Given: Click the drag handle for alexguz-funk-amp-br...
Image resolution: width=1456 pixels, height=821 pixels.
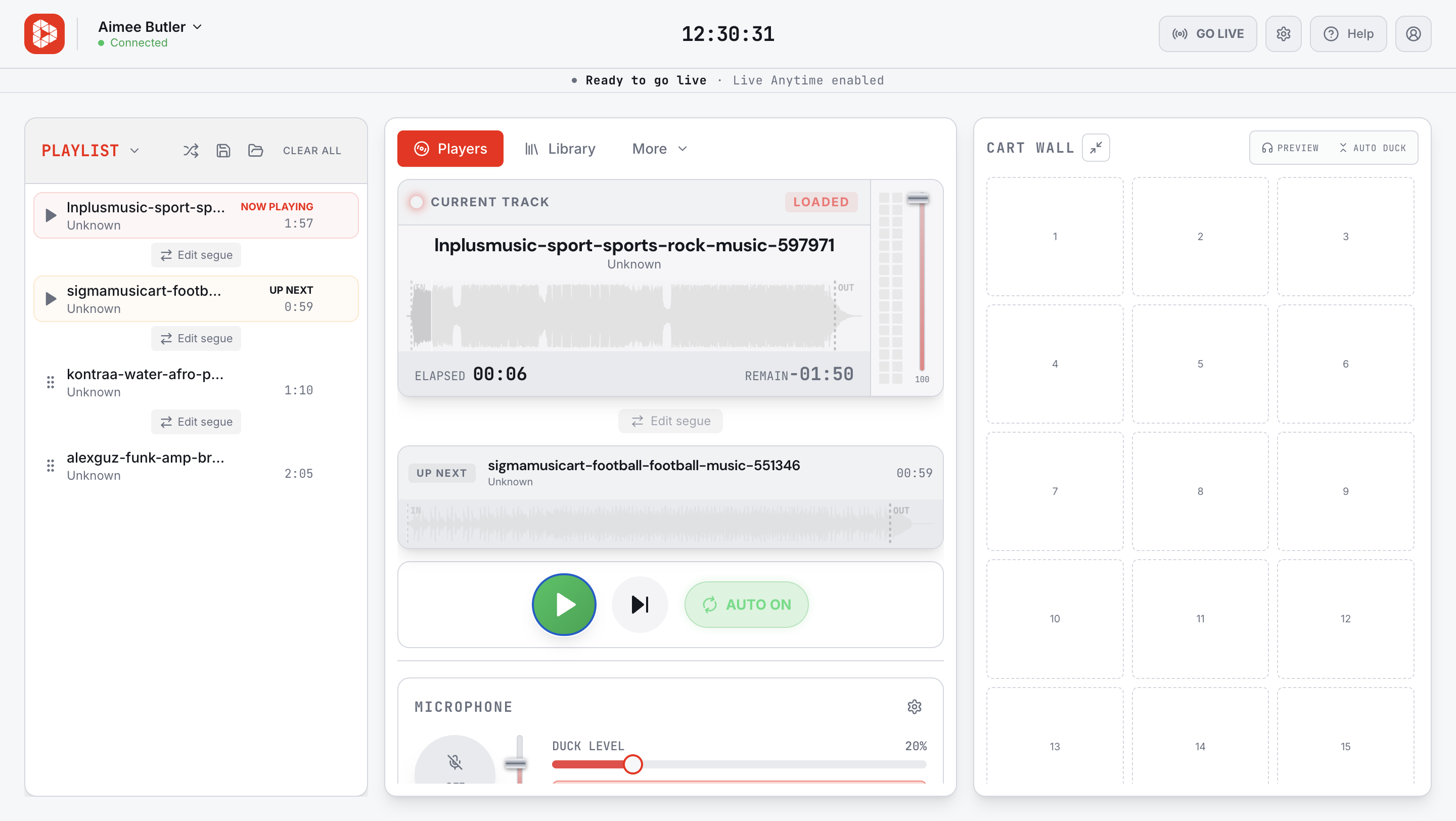Looking at the screenshot, I should pos(51,466).
